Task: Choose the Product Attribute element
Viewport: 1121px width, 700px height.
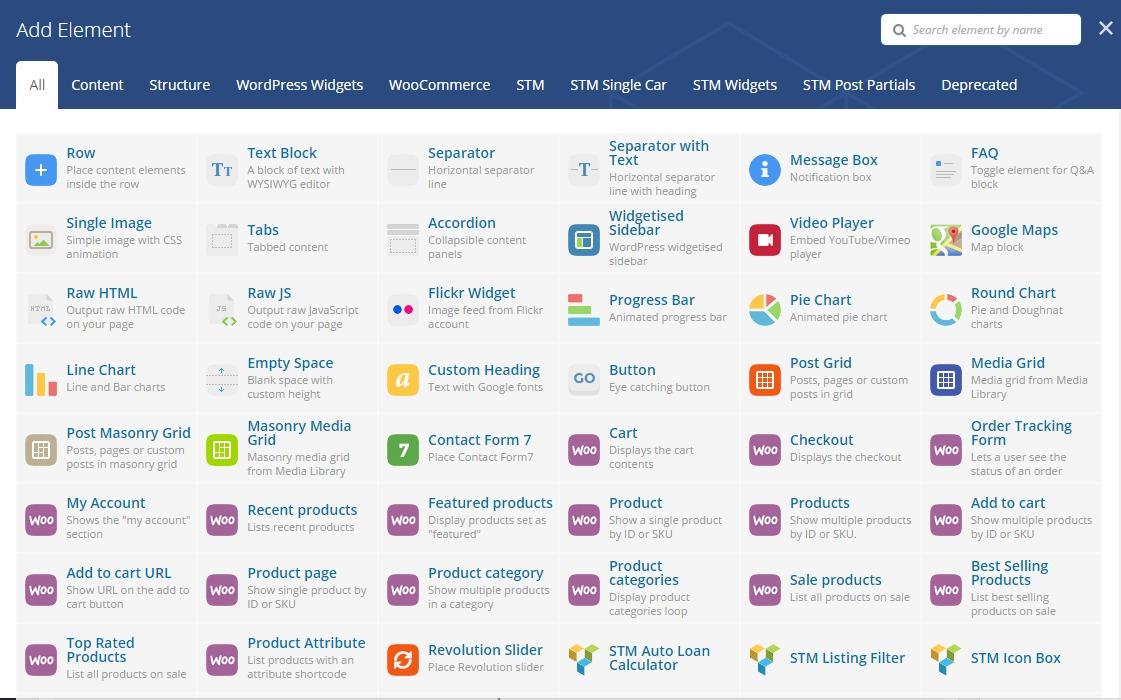Action: [287, 658]
